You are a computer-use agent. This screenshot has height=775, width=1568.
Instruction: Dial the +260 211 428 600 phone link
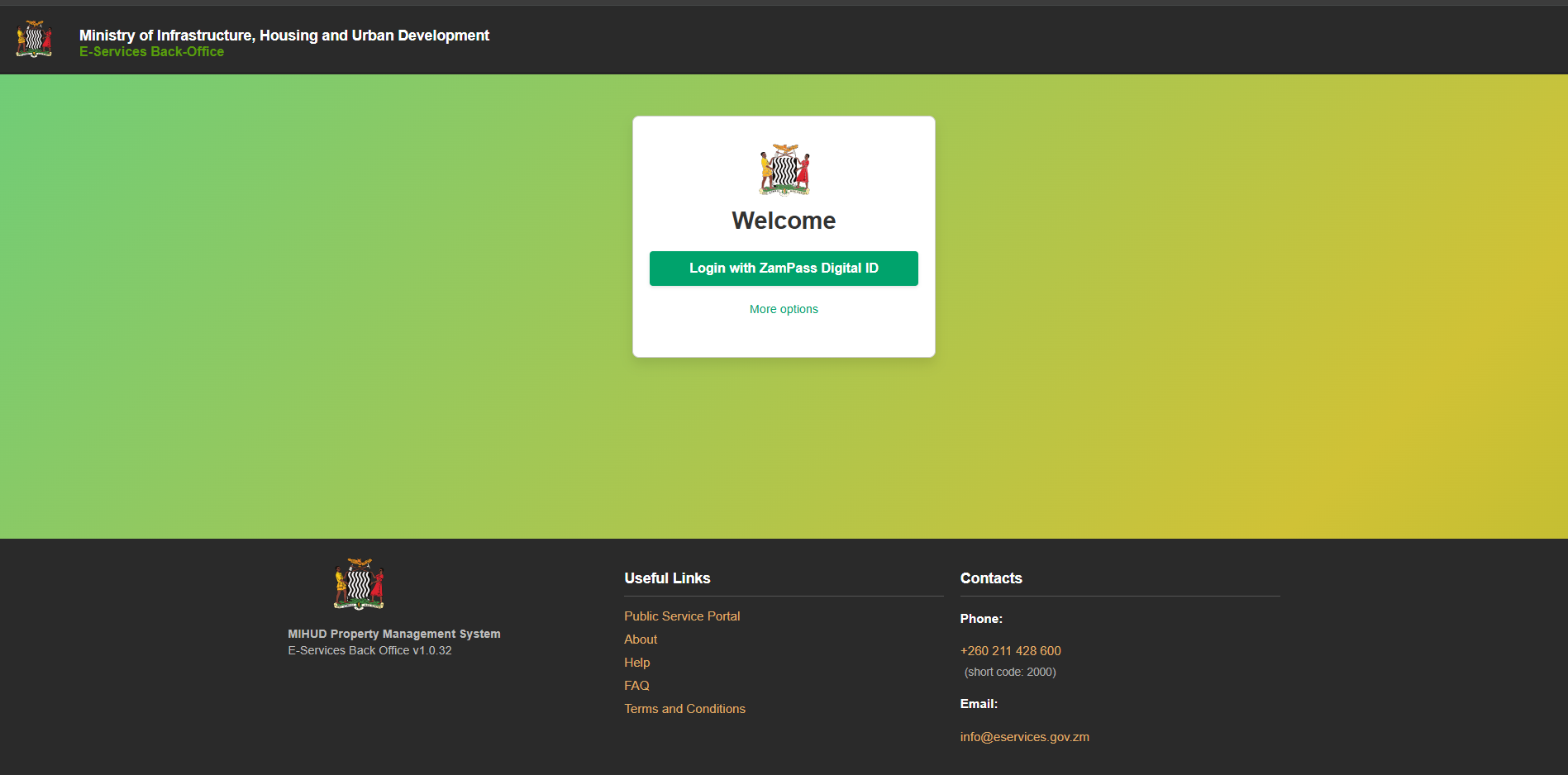[x=1010, y=651]
